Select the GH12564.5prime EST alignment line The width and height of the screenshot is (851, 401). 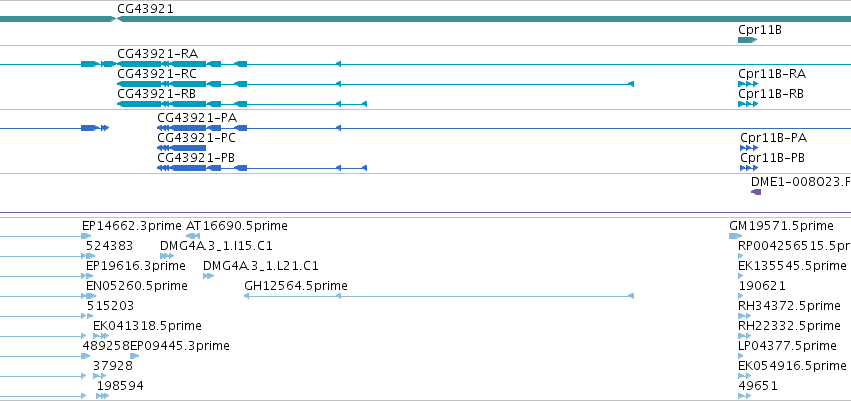coord(439,296)
